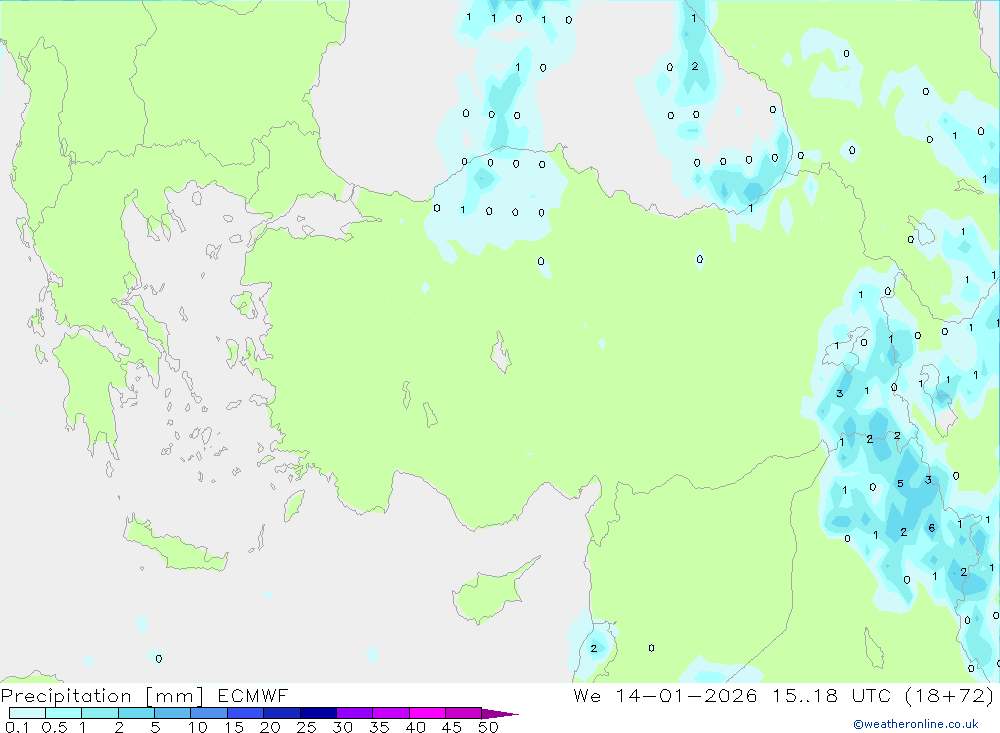The height and width of the screenshot is (733, 1000).
Task: Click the 'Precipitation [mm]' title text
Action: tap(102, 696)
